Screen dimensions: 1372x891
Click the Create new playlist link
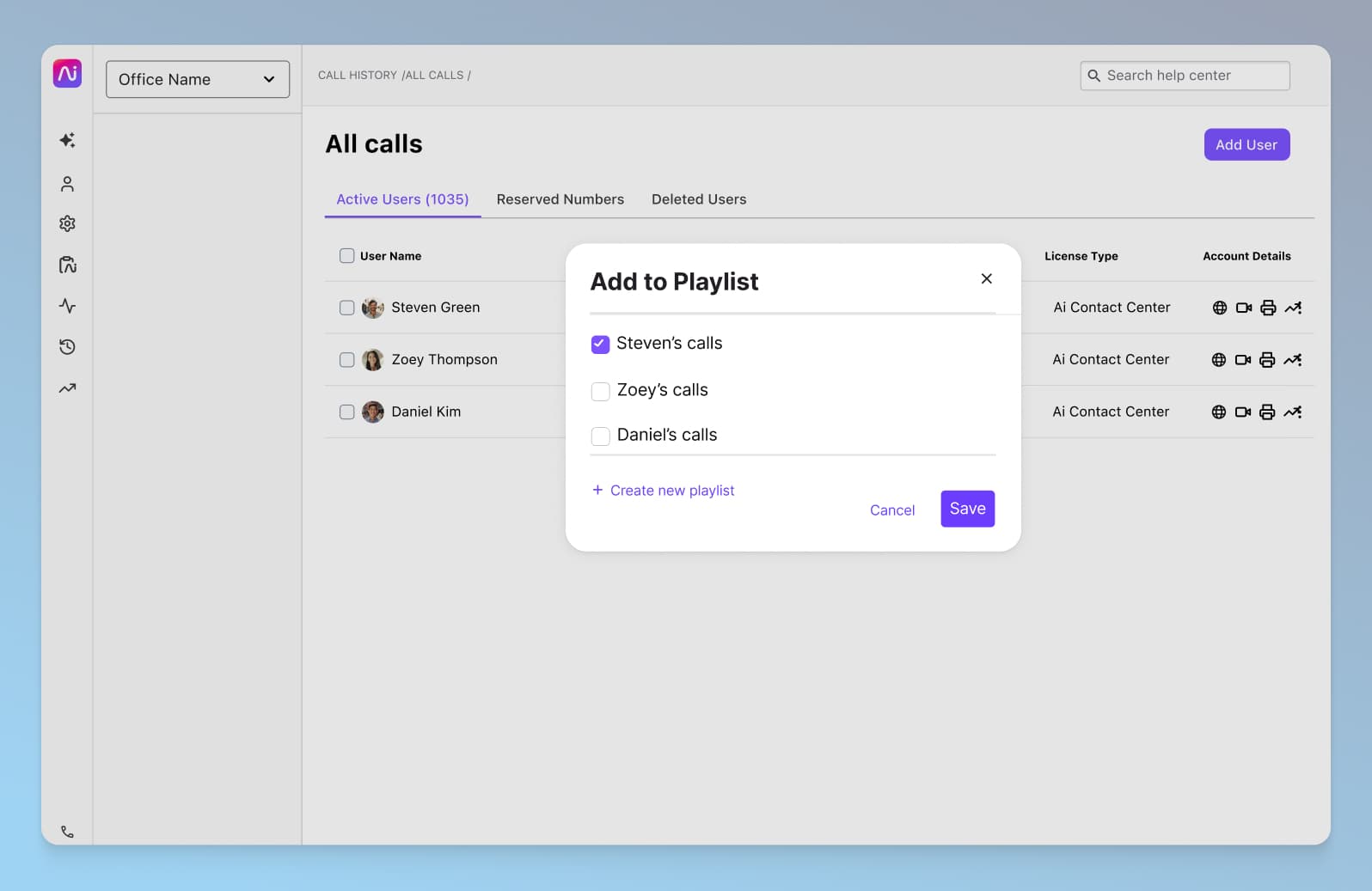(663, 491)
